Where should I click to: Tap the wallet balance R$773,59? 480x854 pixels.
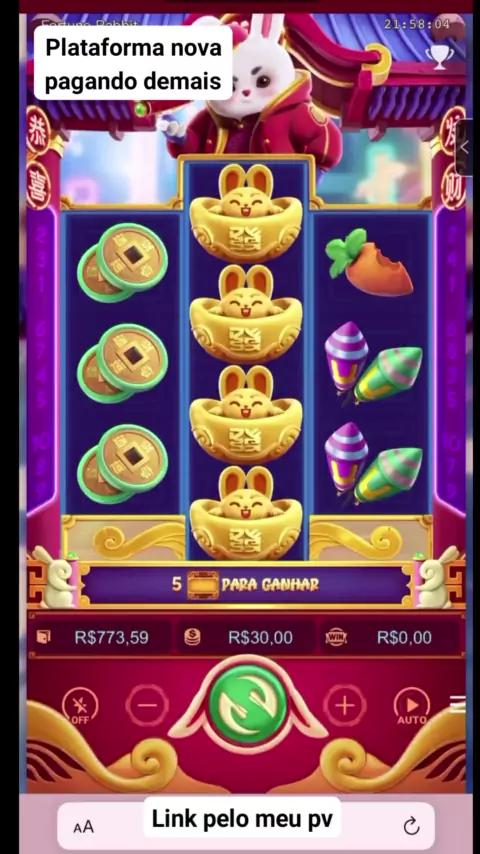(x=100, y=637)
